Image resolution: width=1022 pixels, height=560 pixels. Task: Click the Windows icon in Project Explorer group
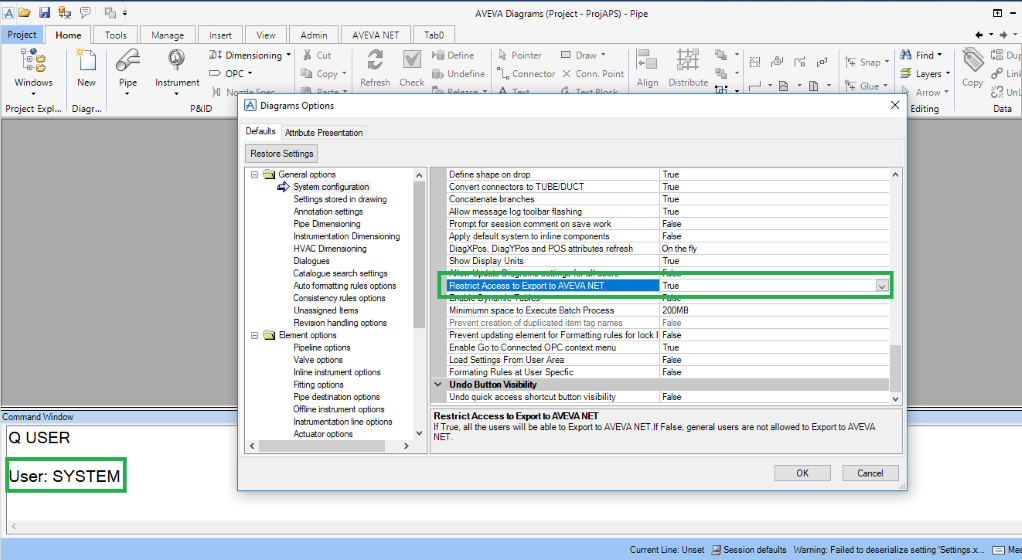point(33,62)
